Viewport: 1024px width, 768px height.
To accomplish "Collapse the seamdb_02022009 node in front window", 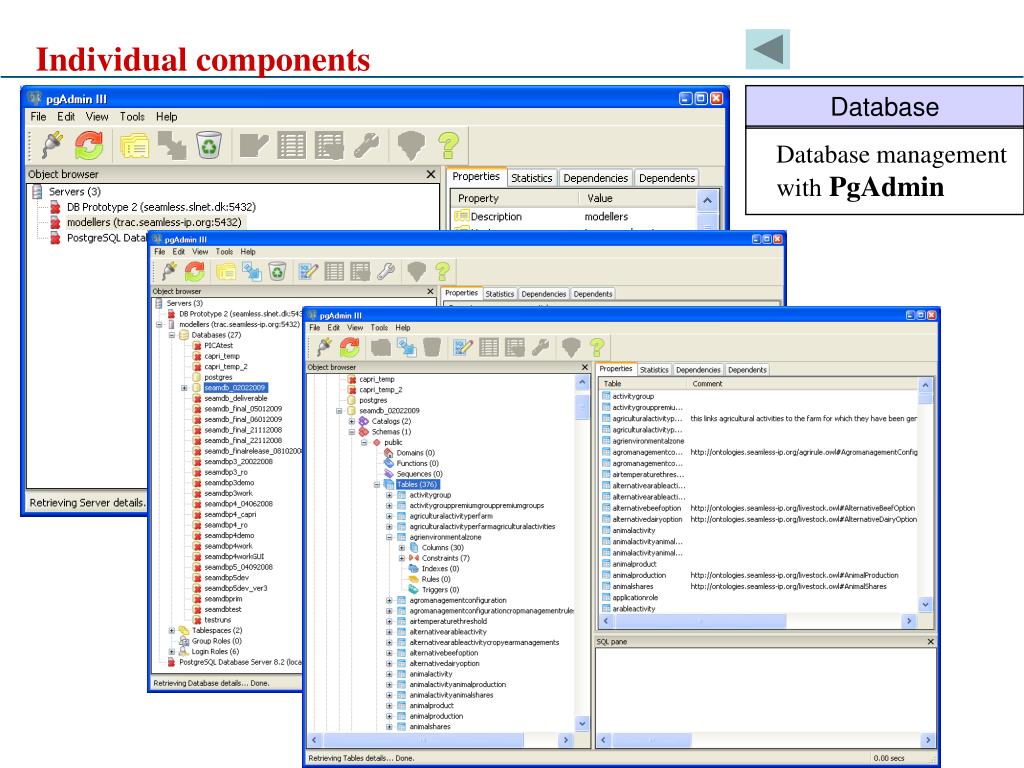I will tap(339, 411).
